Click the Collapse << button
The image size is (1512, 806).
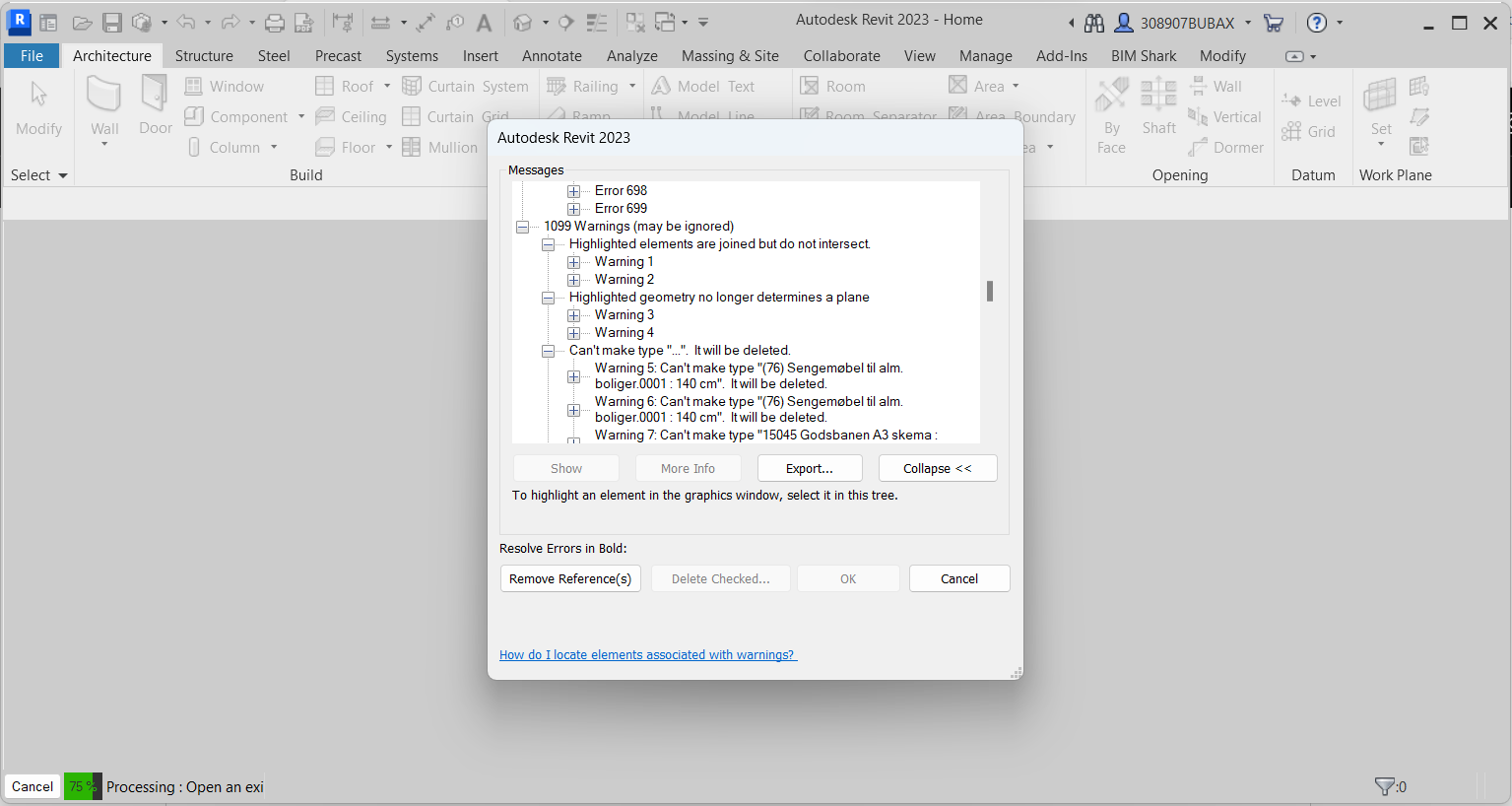pos(938,468)
